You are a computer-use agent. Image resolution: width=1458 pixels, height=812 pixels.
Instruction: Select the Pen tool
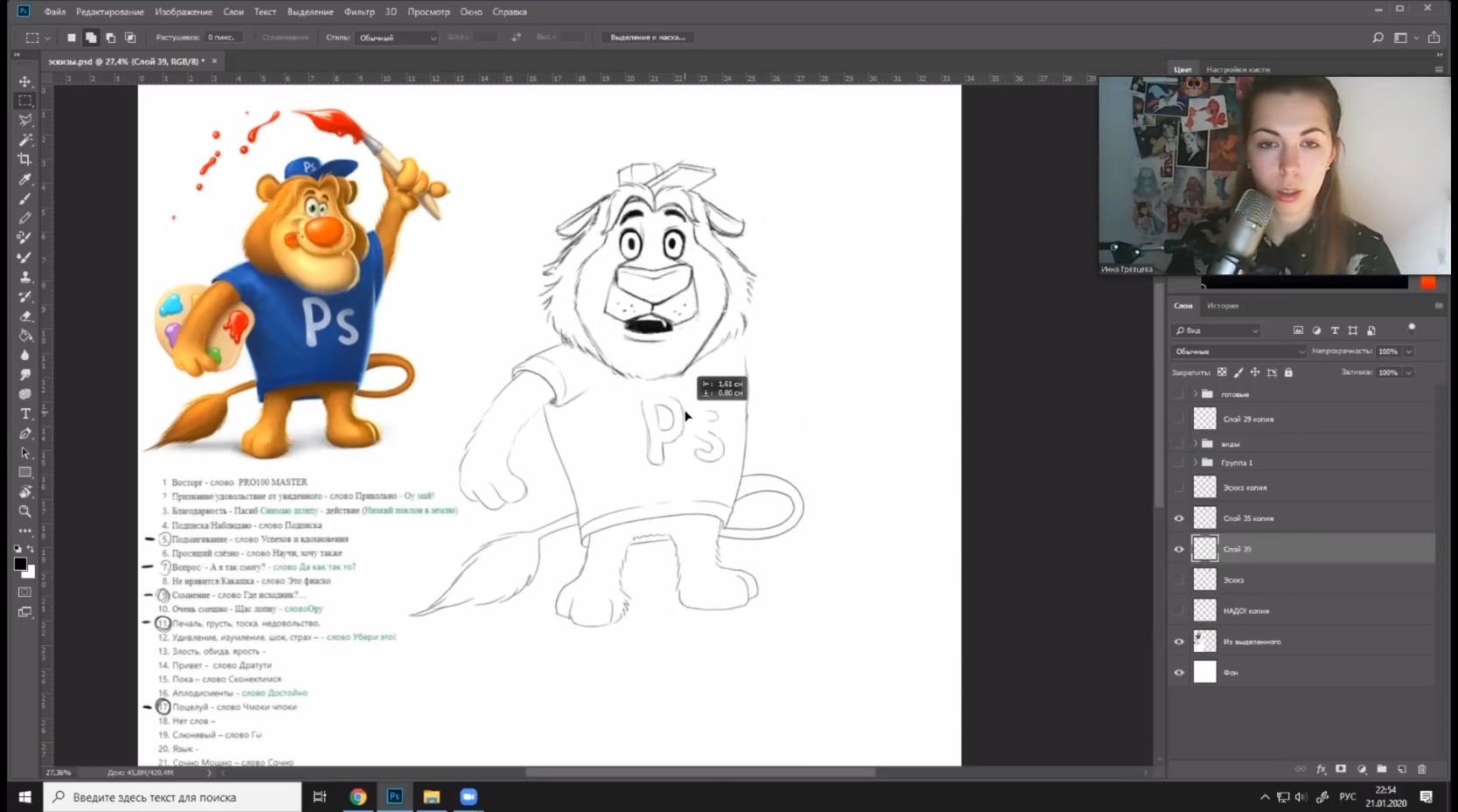[25, 434]
